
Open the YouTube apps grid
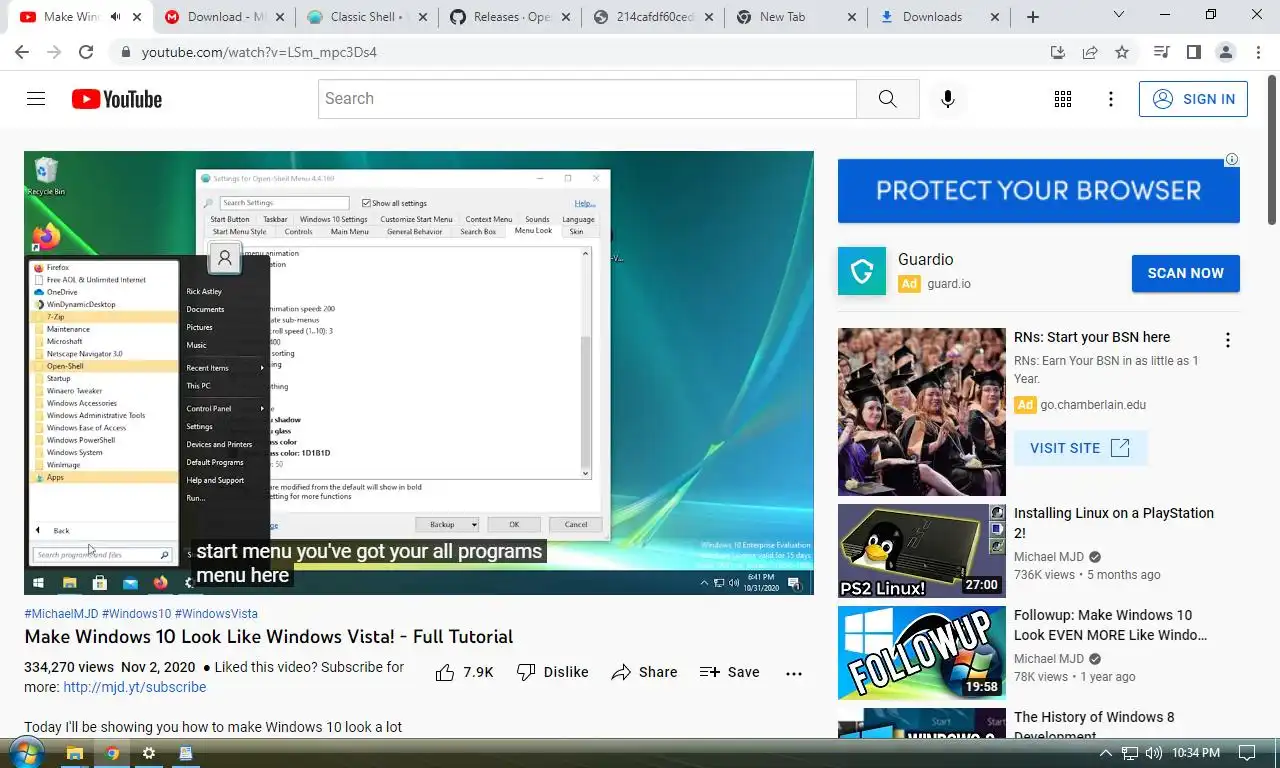(1063, 99)
